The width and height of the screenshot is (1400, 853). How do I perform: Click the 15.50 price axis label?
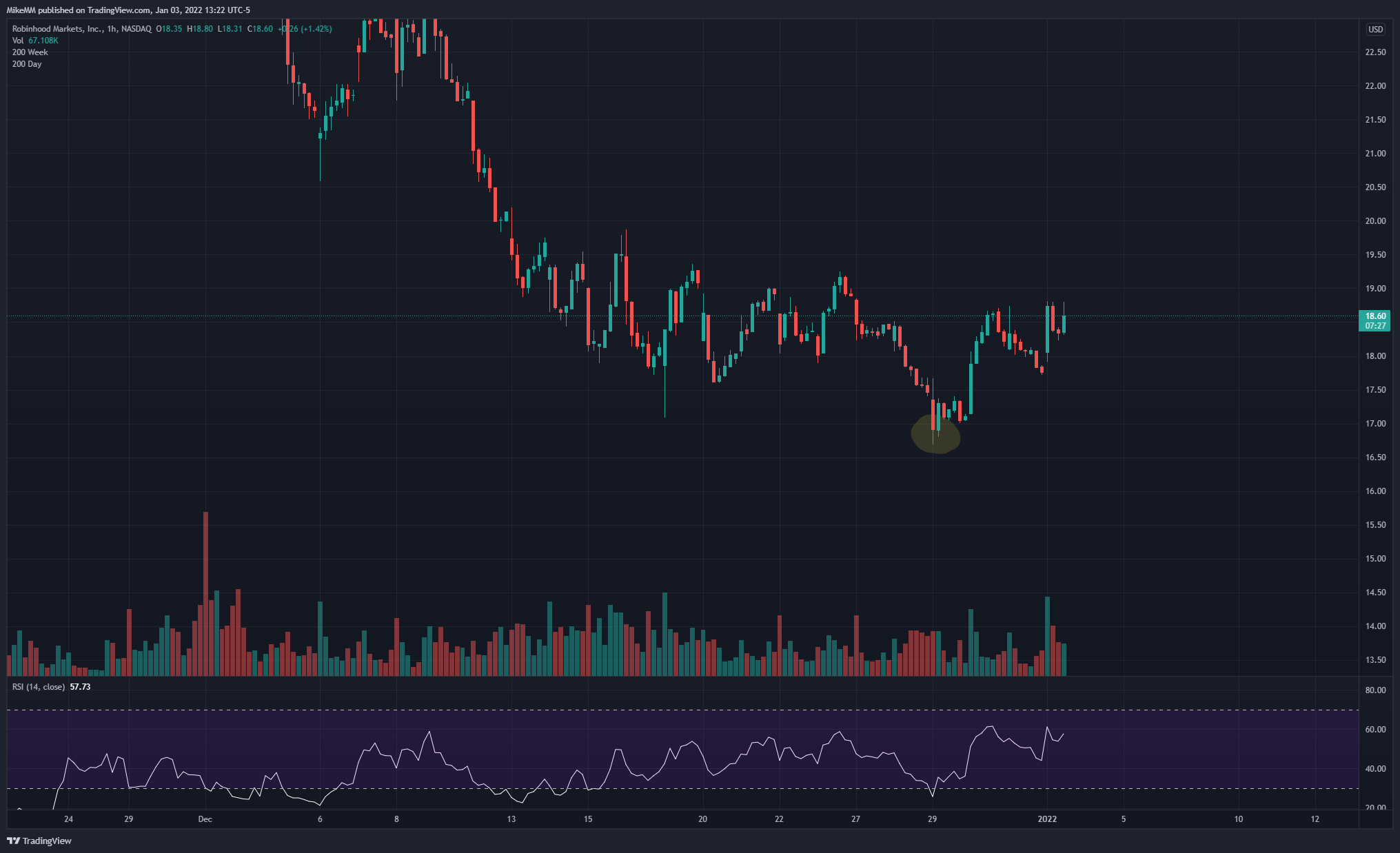pyautogui.click(x=1375, y=525)
